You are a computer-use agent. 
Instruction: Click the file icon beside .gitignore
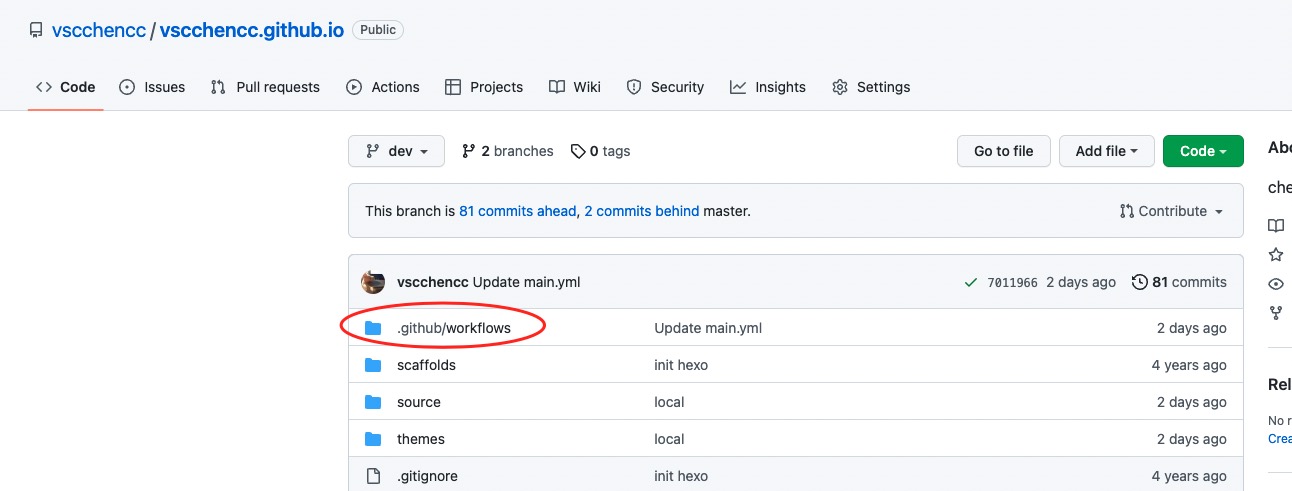pos(373,476)
